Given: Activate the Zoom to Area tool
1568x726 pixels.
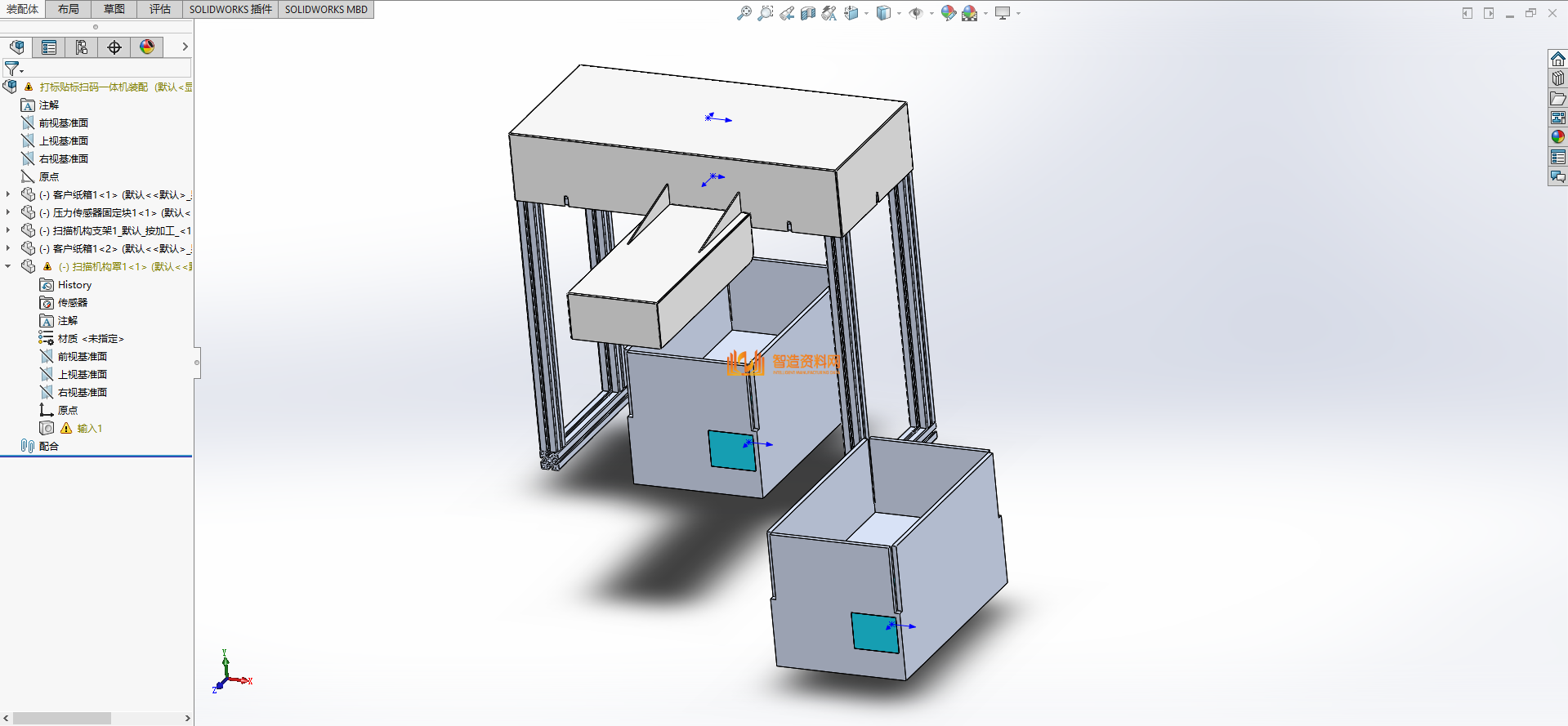Looking at the screenshot, I should coord(765,13).
